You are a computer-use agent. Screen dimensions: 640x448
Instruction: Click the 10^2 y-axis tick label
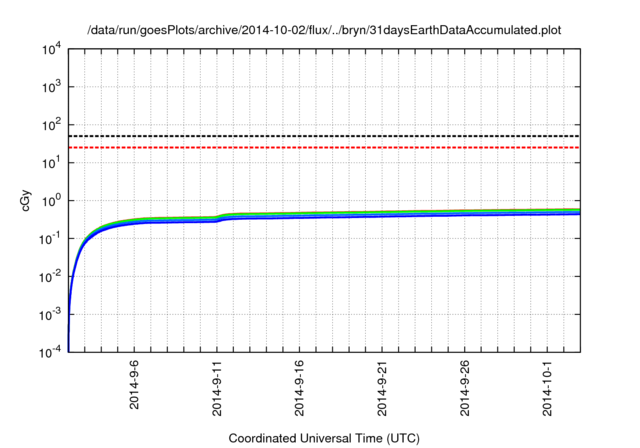[51, 124]
